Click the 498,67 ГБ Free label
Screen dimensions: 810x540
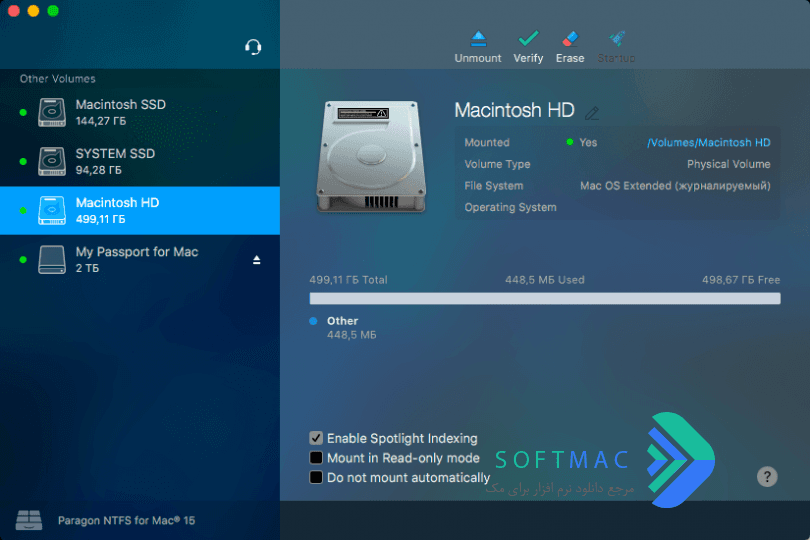pos(741,280)
